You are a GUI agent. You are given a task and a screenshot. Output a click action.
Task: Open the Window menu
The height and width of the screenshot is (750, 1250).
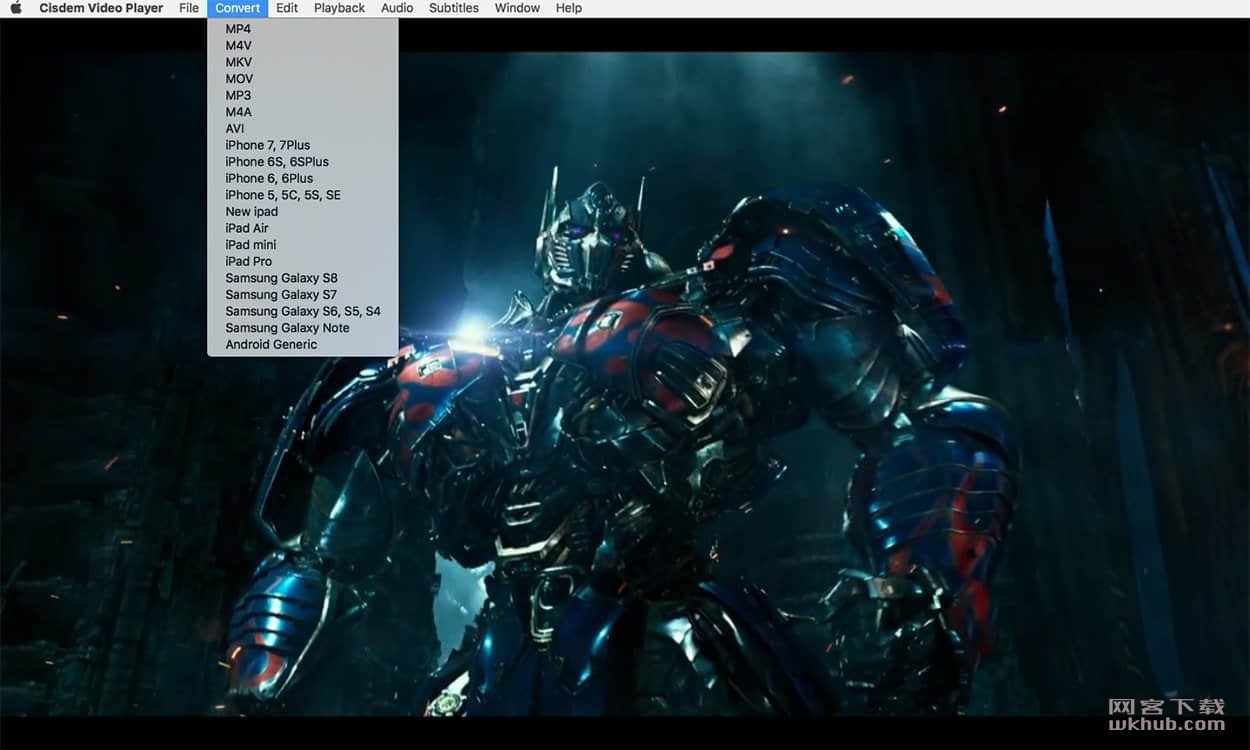click(517, 8)
